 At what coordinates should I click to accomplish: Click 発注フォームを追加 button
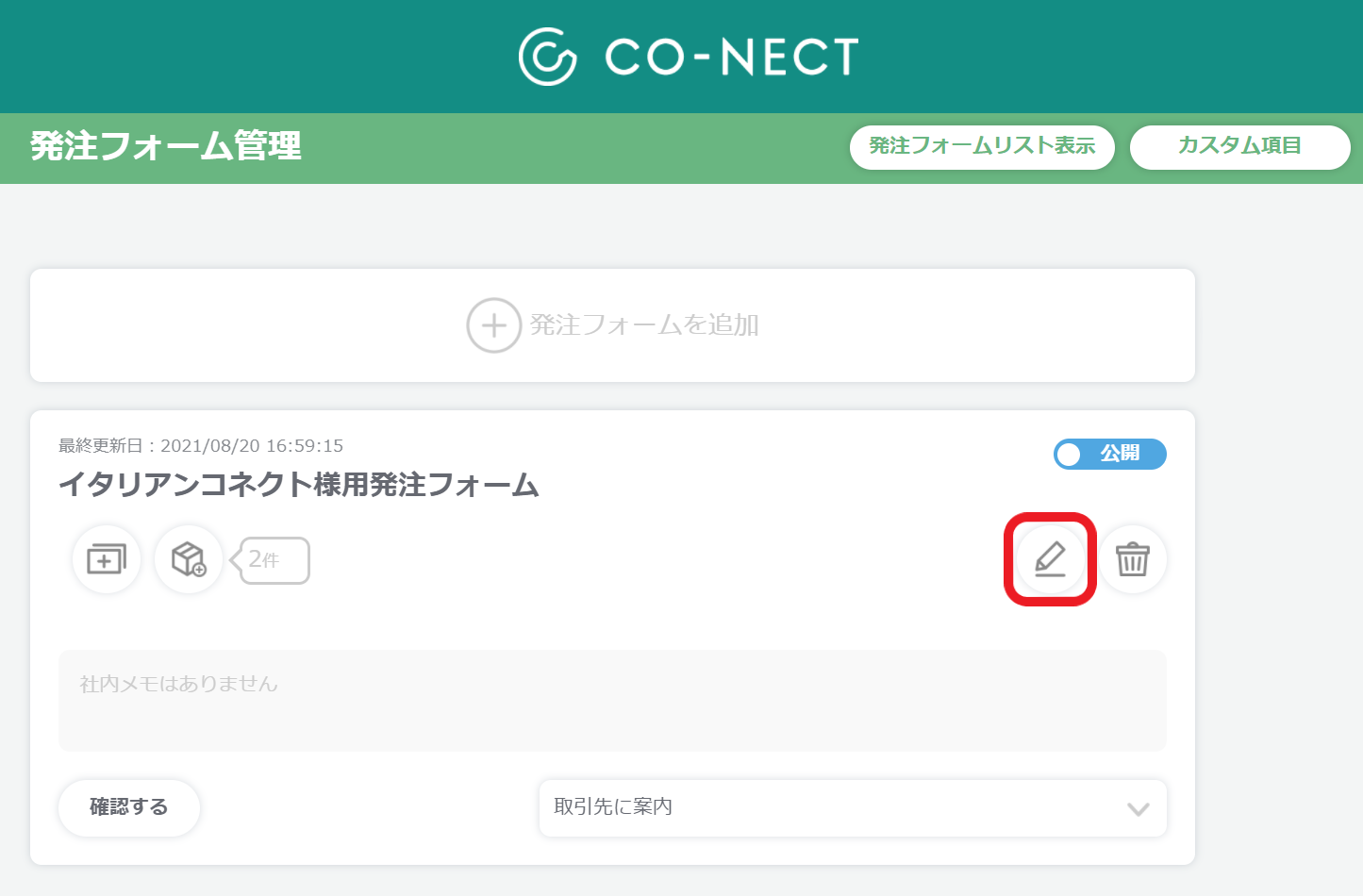click(613, 325)
